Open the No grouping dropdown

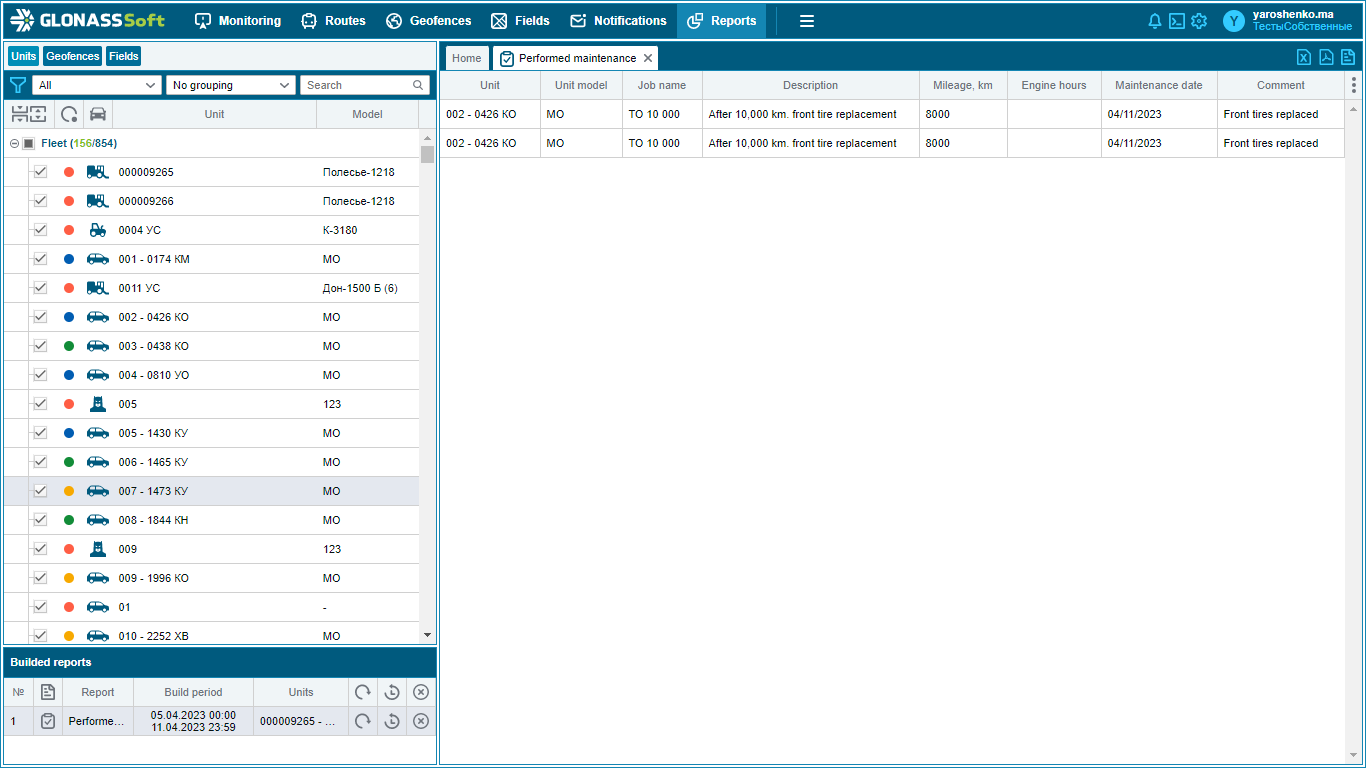click(231, 85)
